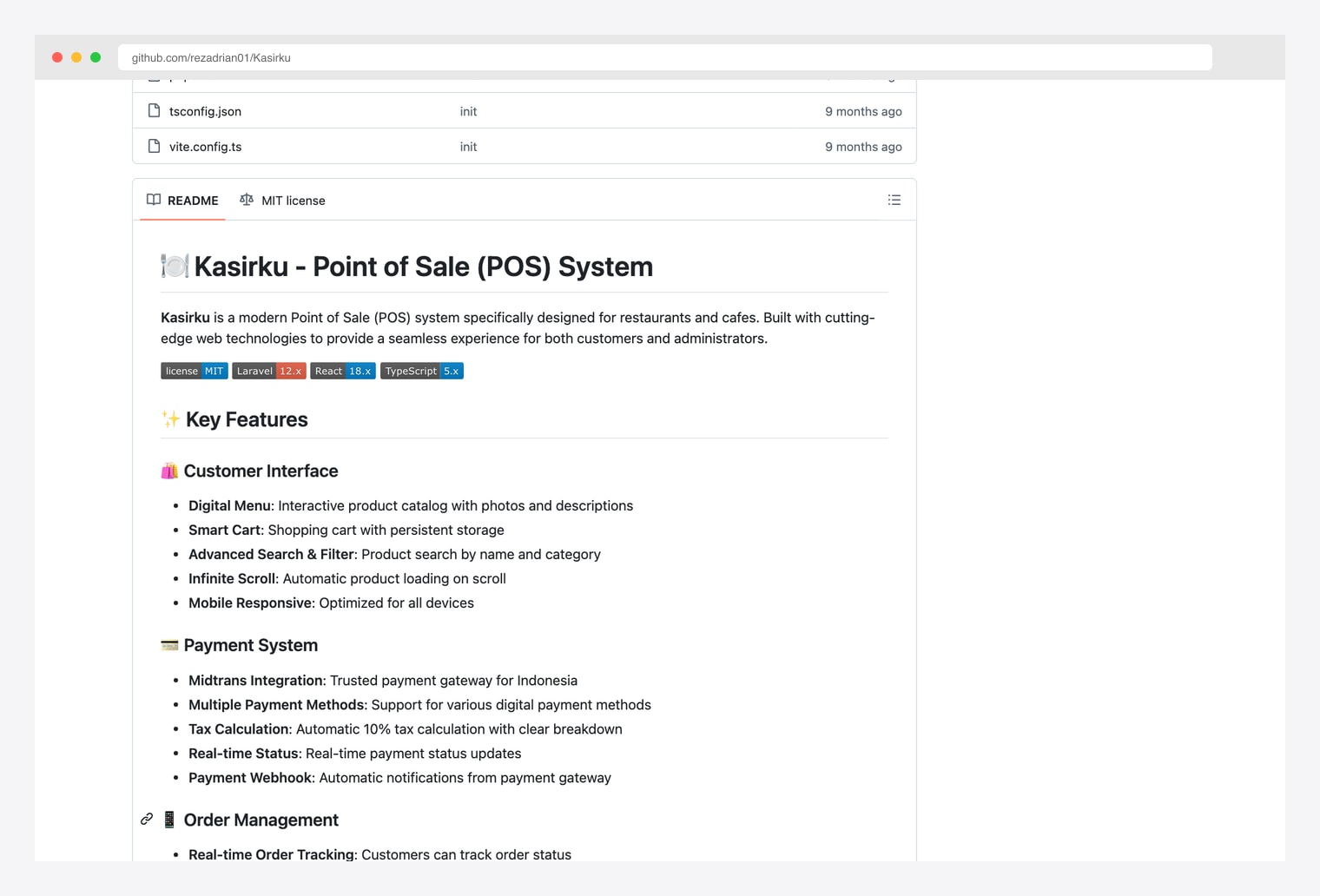
Task: Switch to the MIT license tab
Action: [x=282, y=201]
